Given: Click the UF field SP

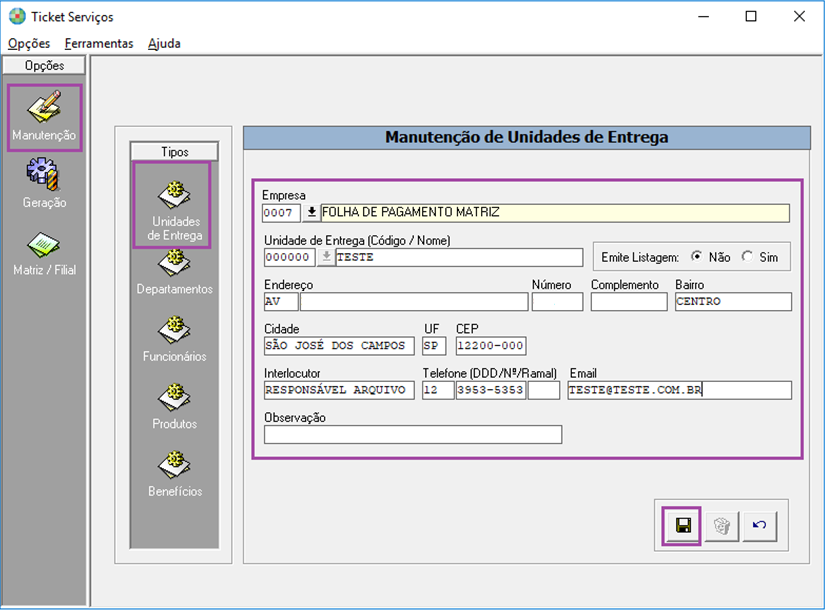Looking at the screenshot, I should (434, 346).
